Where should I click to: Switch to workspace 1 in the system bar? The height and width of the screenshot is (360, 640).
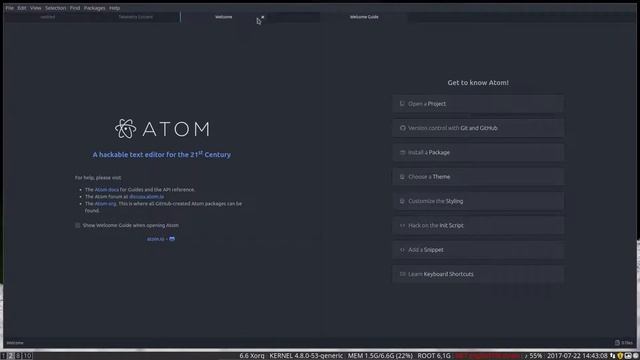click(x=4, y=356)
